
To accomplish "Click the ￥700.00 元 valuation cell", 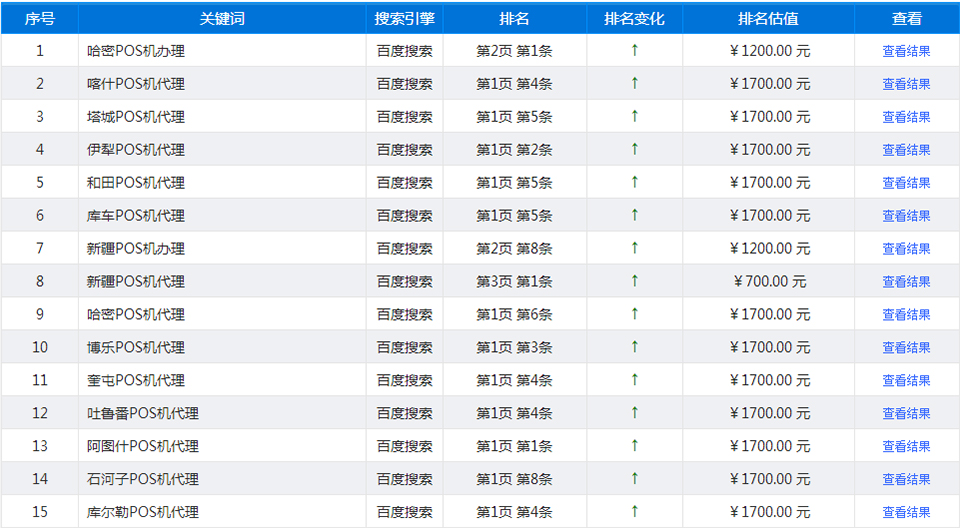I will tap(769, 281).
